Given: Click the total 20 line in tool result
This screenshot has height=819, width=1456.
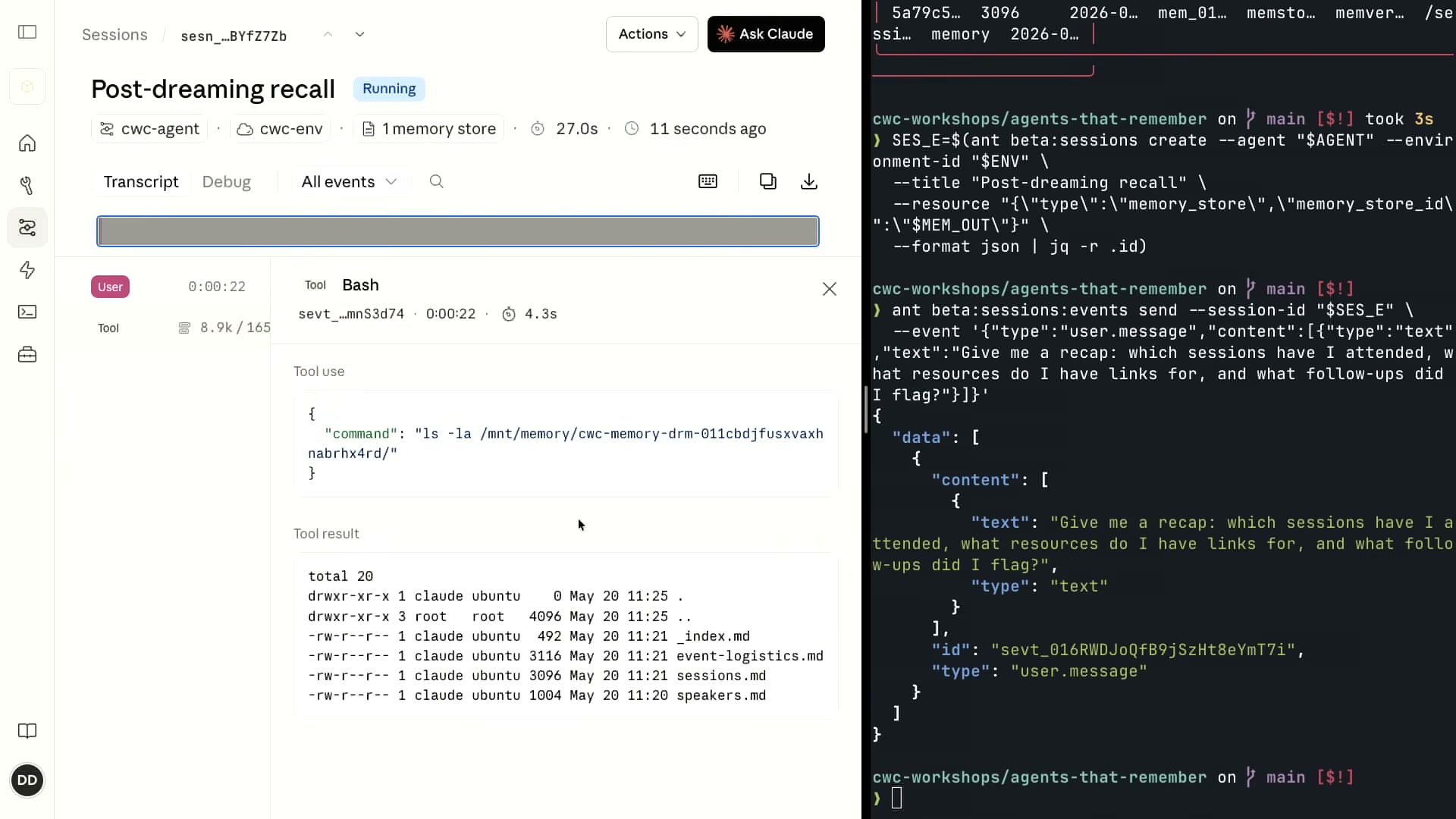Looking at the screenshot, I should [340, 576].
